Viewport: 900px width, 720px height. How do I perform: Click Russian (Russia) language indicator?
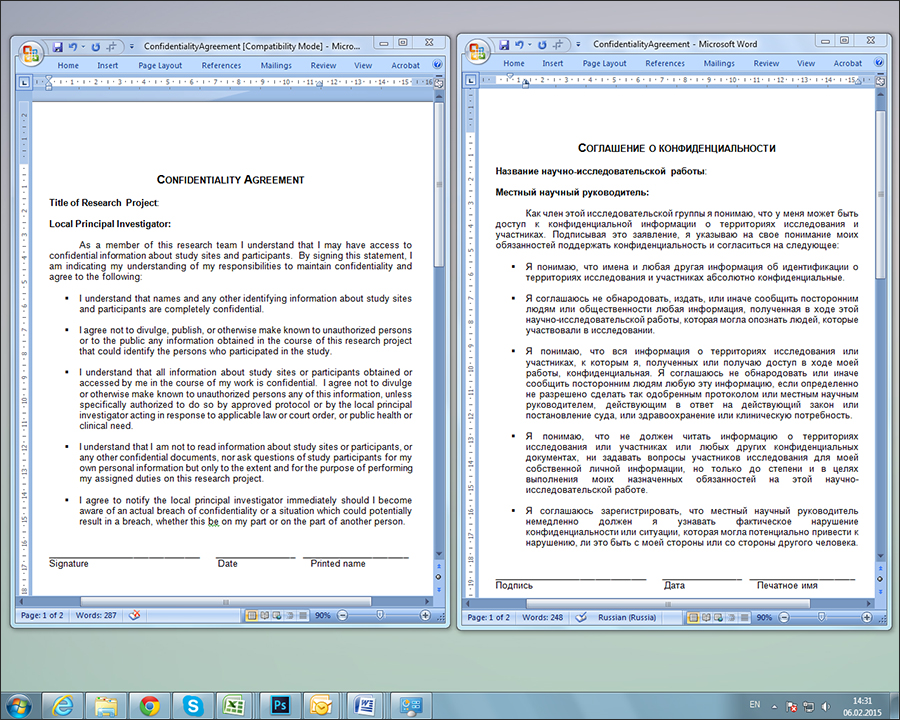click(x=627, y=618)
